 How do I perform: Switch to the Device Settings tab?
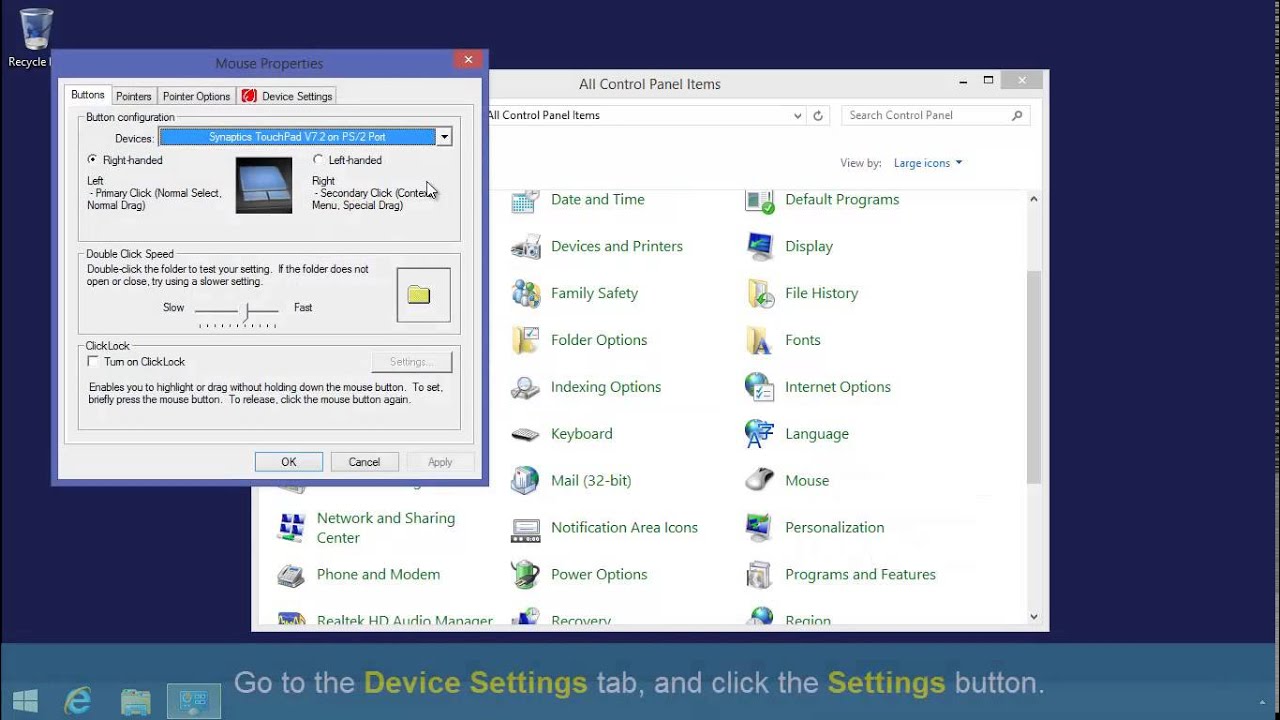[x=287, y=96]
